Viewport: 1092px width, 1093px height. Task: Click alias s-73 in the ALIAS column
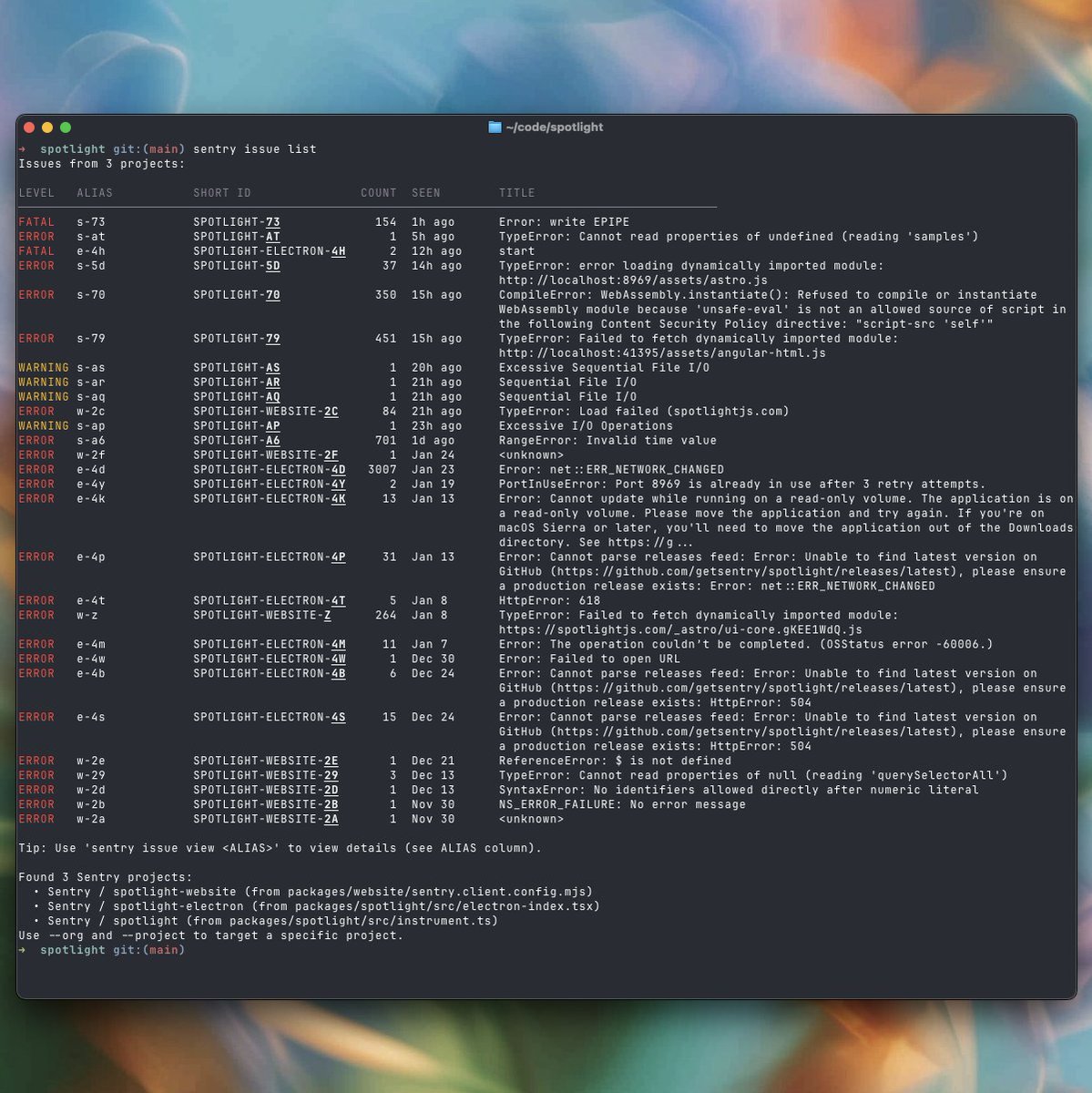(91, 222)
